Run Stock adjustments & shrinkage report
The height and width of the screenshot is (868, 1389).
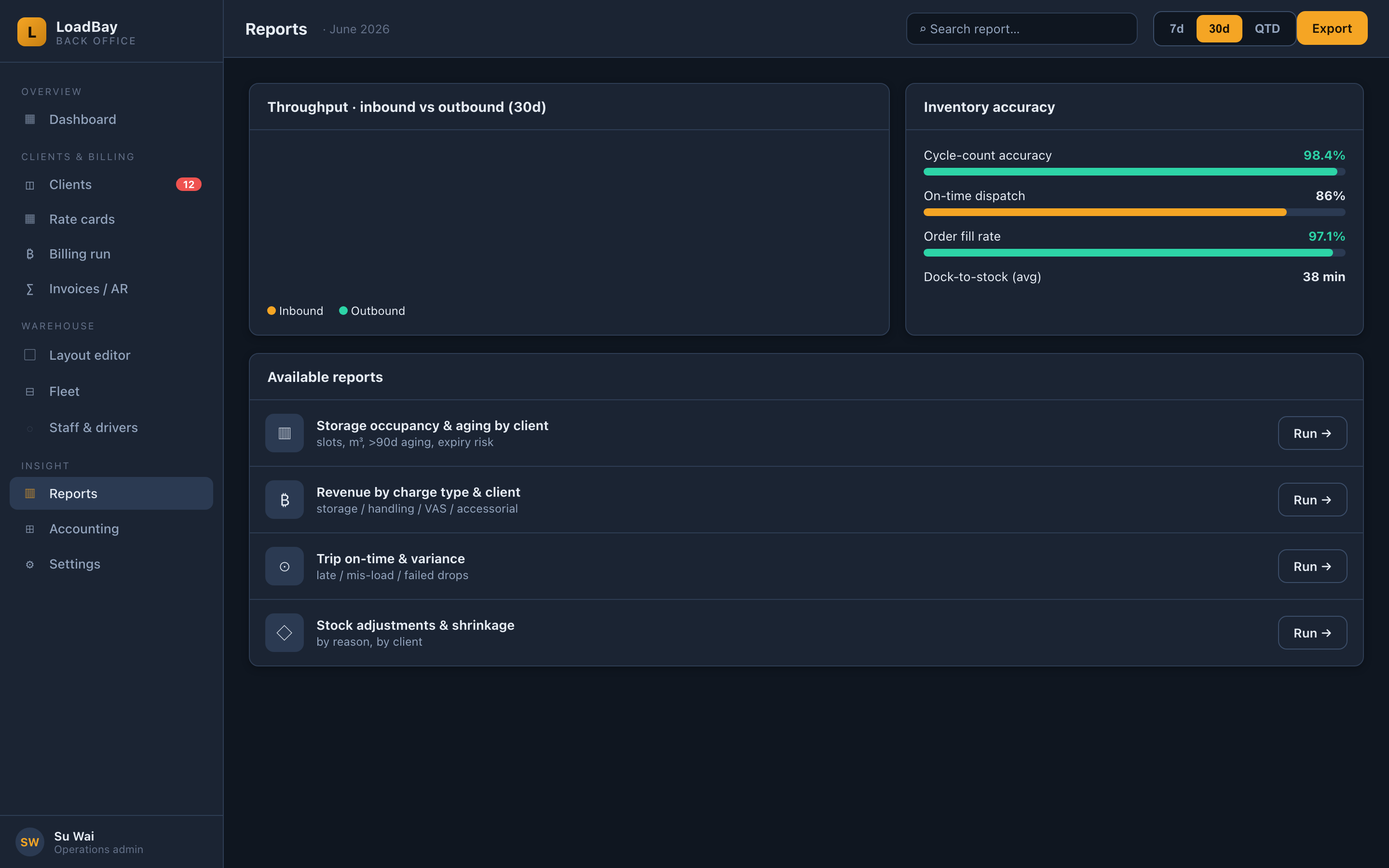pos(1312,633)
